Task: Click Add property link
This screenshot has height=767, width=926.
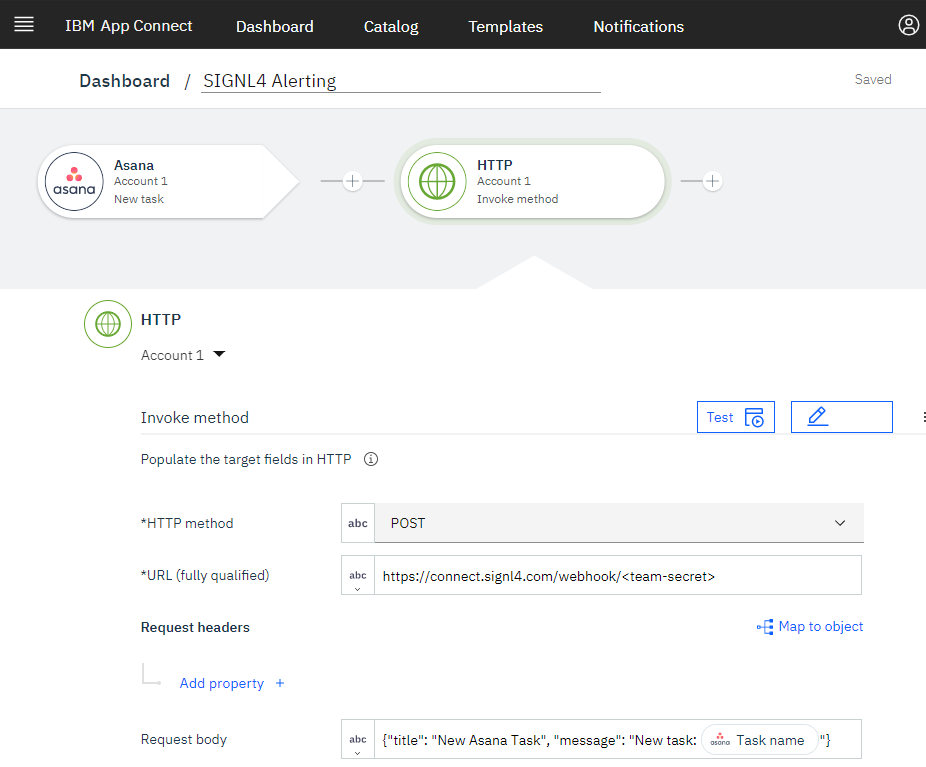Action: [x=221, y=683]
